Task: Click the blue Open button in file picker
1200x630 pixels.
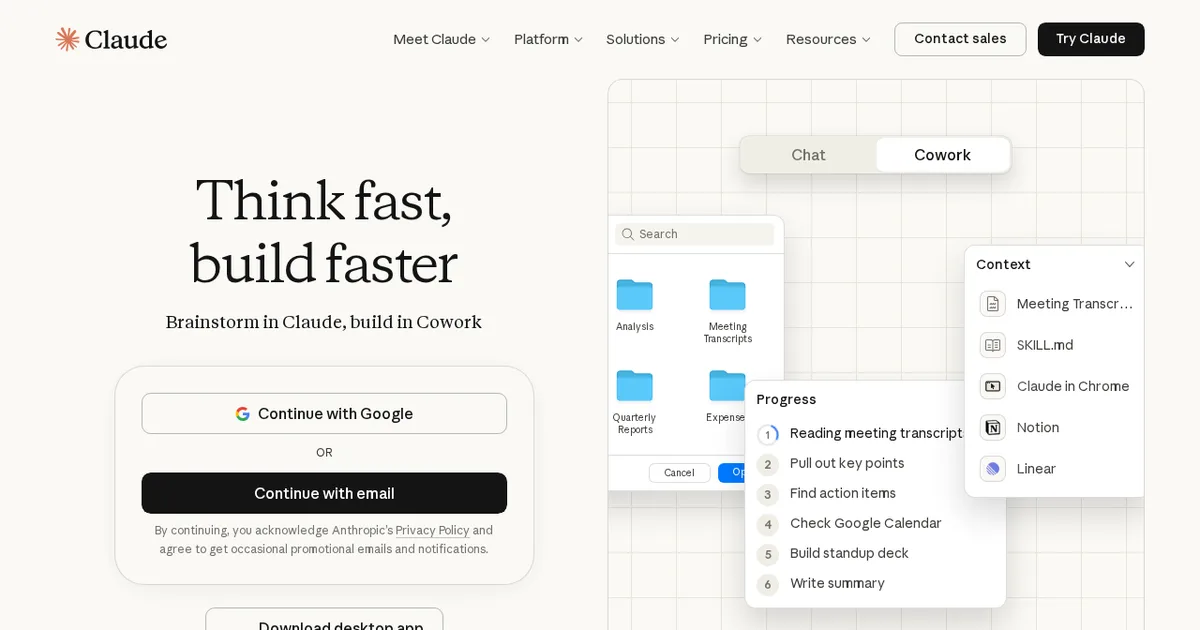Action: (x=733, y=473)
